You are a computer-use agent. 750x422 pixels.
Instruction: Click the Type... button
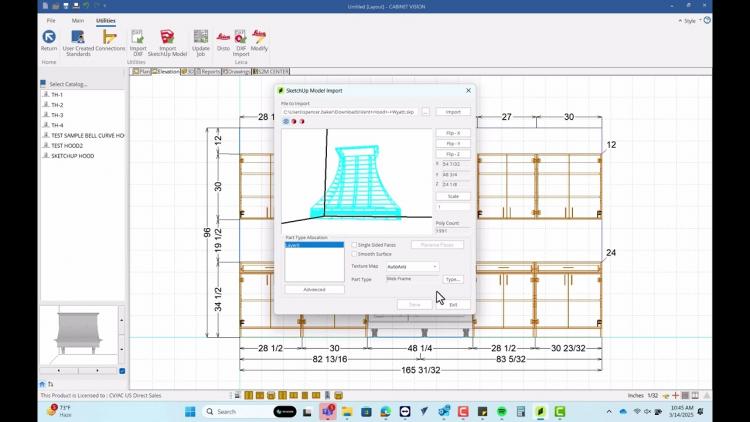[x=453, y=279]
